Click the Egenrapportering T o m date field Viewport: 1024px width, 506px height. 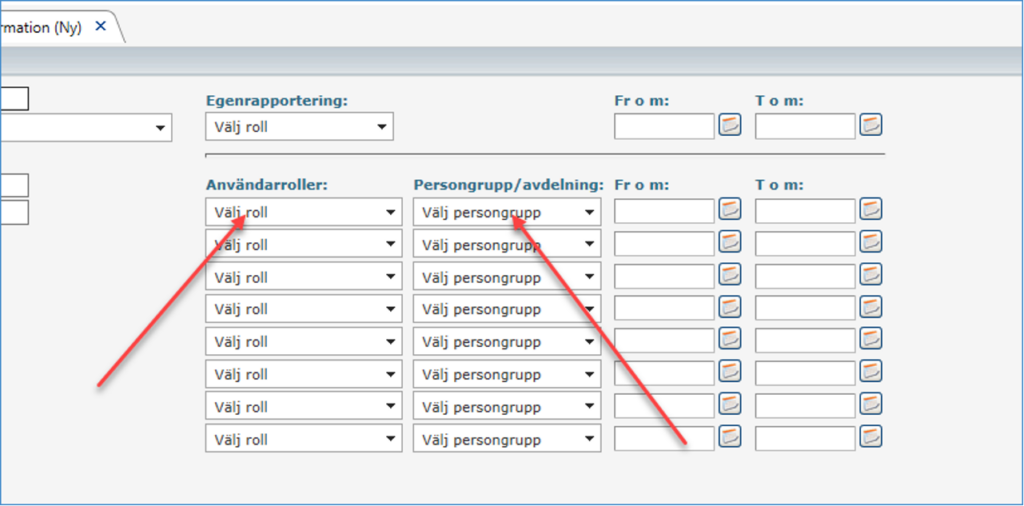click(x=805, y=126)
